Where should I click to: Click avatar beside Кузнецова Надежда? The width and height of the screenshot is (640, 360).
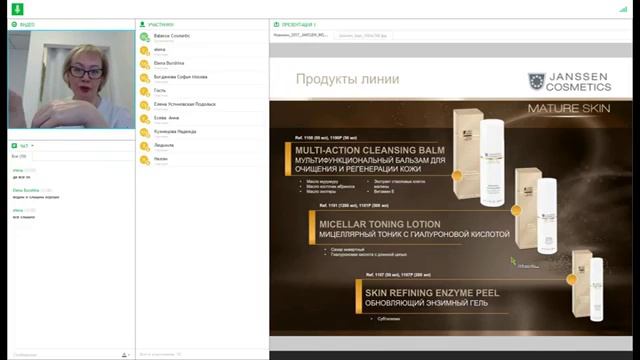[144, 133]
